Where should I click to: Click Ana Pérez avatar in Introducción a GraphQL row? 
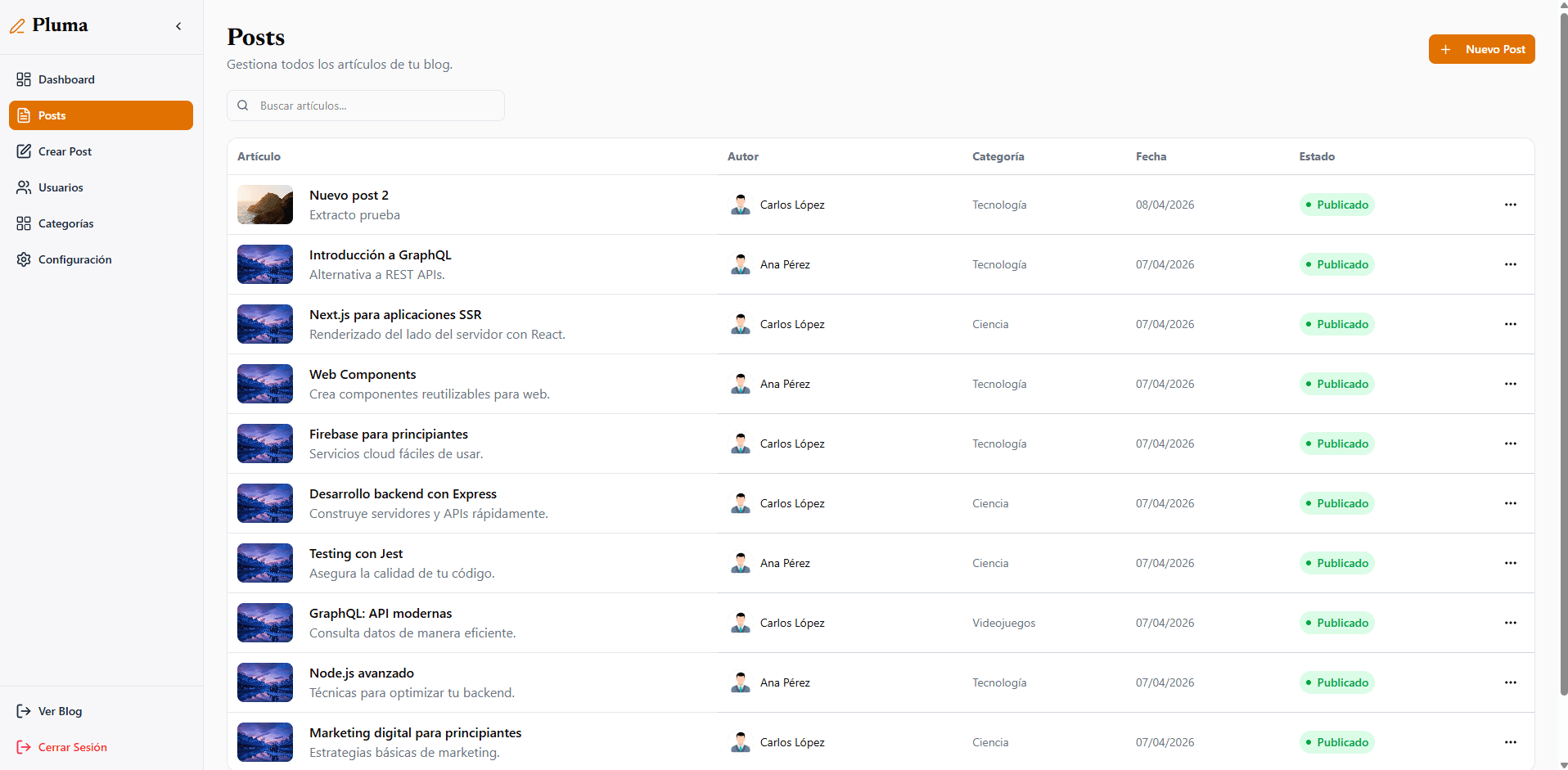[741, 264]
